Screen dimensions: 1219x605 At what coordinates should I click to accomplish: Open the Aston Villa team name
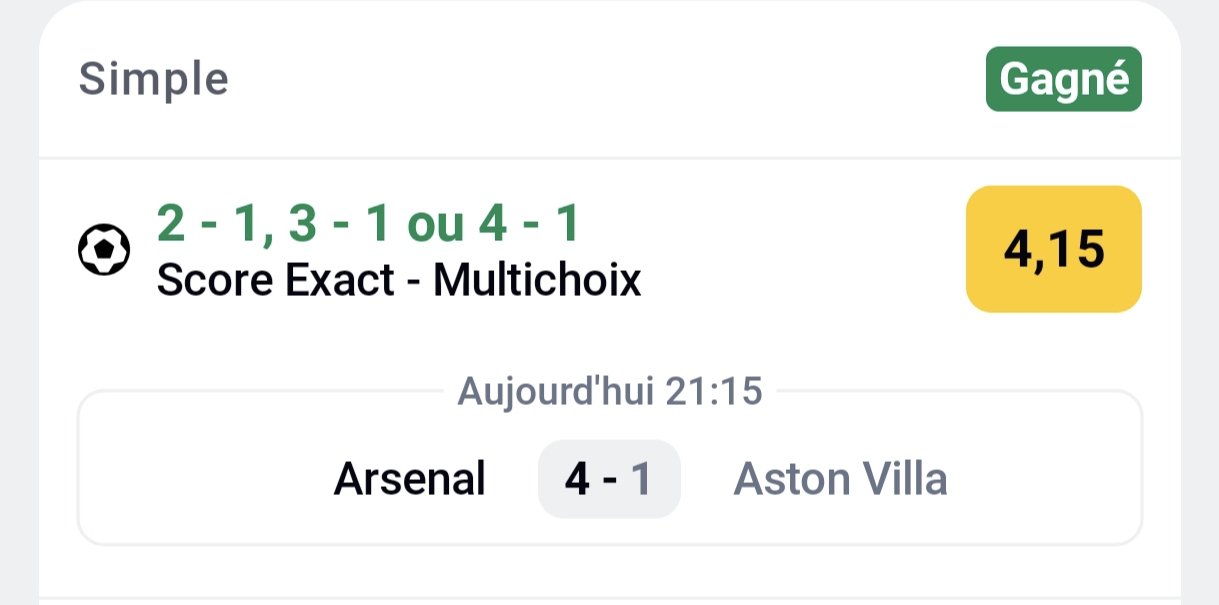pyautogui.click(x=840, y=479)
